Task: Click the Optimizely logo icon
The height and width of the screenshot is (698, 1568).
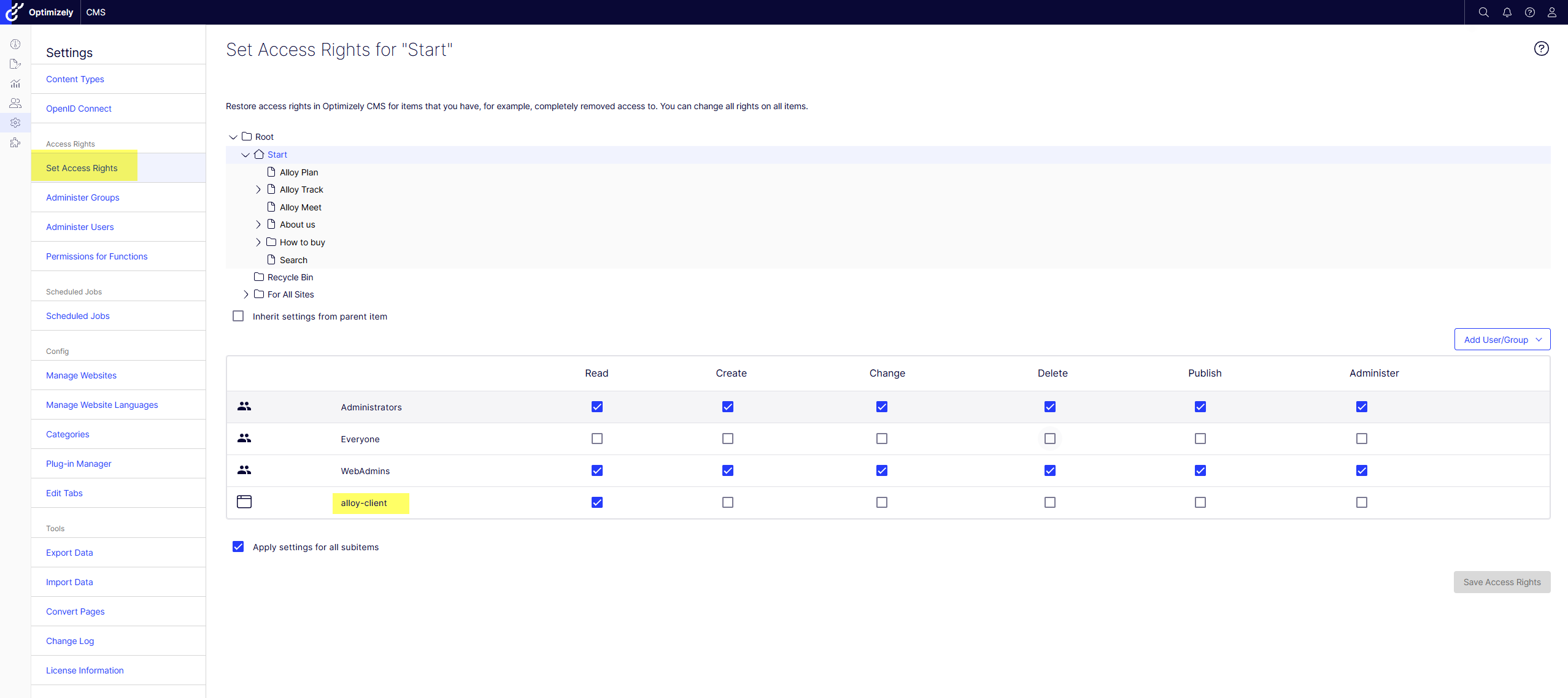Action: coord(14,12)
